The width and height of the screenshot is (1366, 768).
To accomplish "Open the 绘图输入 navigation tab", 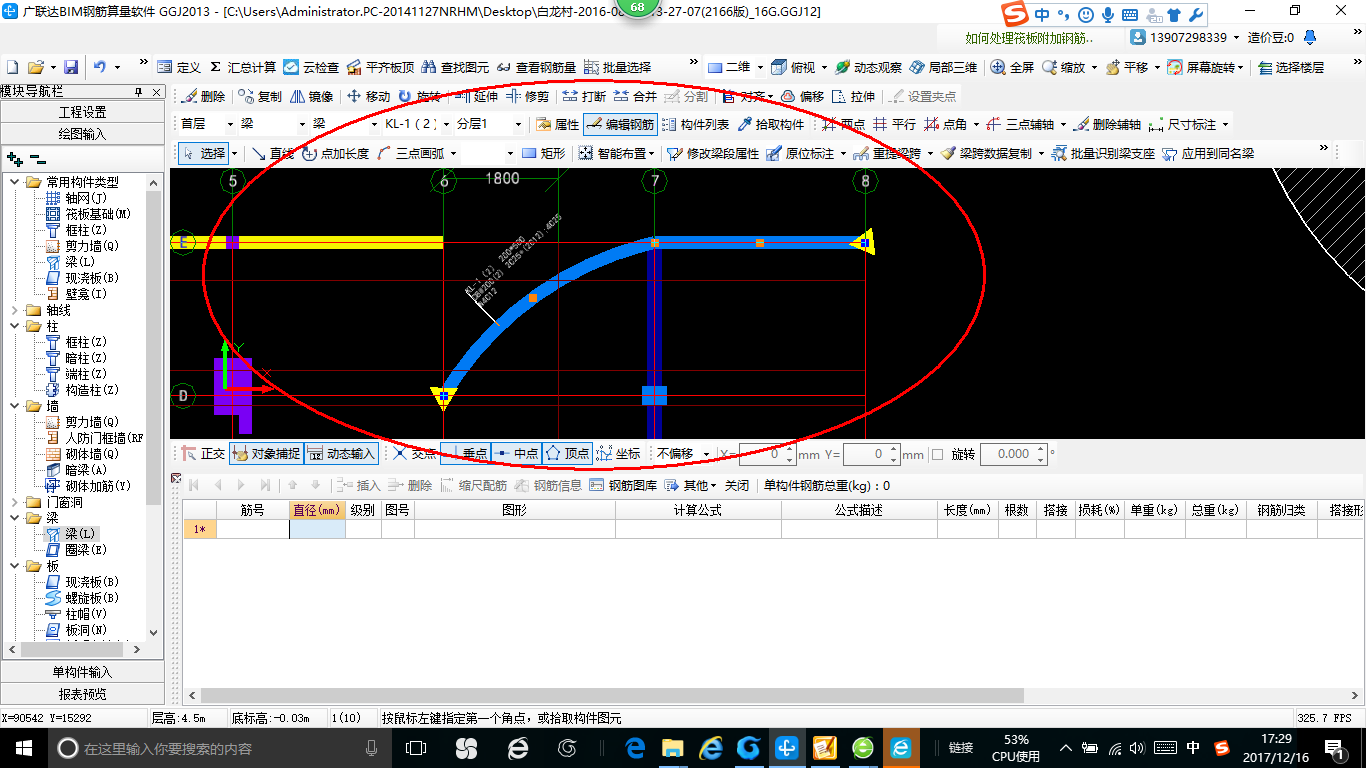I will click(x=82, y=133).
